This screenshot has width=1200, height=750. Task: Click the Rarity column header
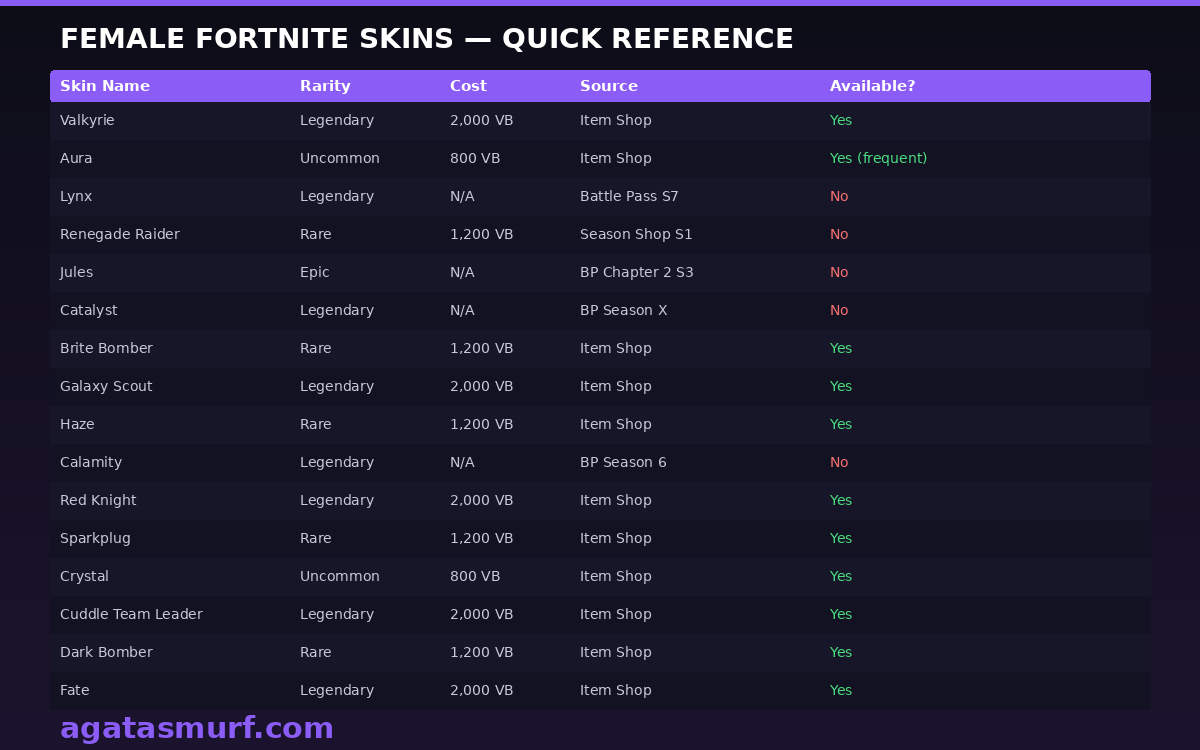pos(325,86)
